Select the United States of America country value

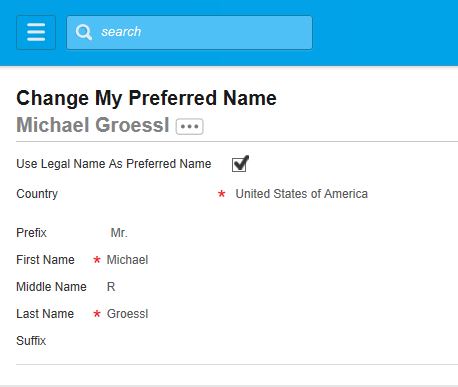(302, 194)
